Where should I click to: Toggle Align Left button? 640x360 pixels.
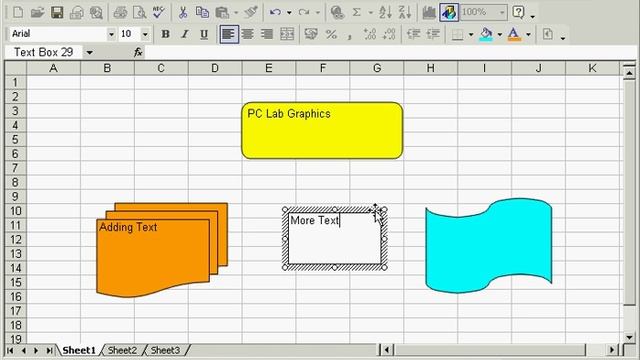229,34
